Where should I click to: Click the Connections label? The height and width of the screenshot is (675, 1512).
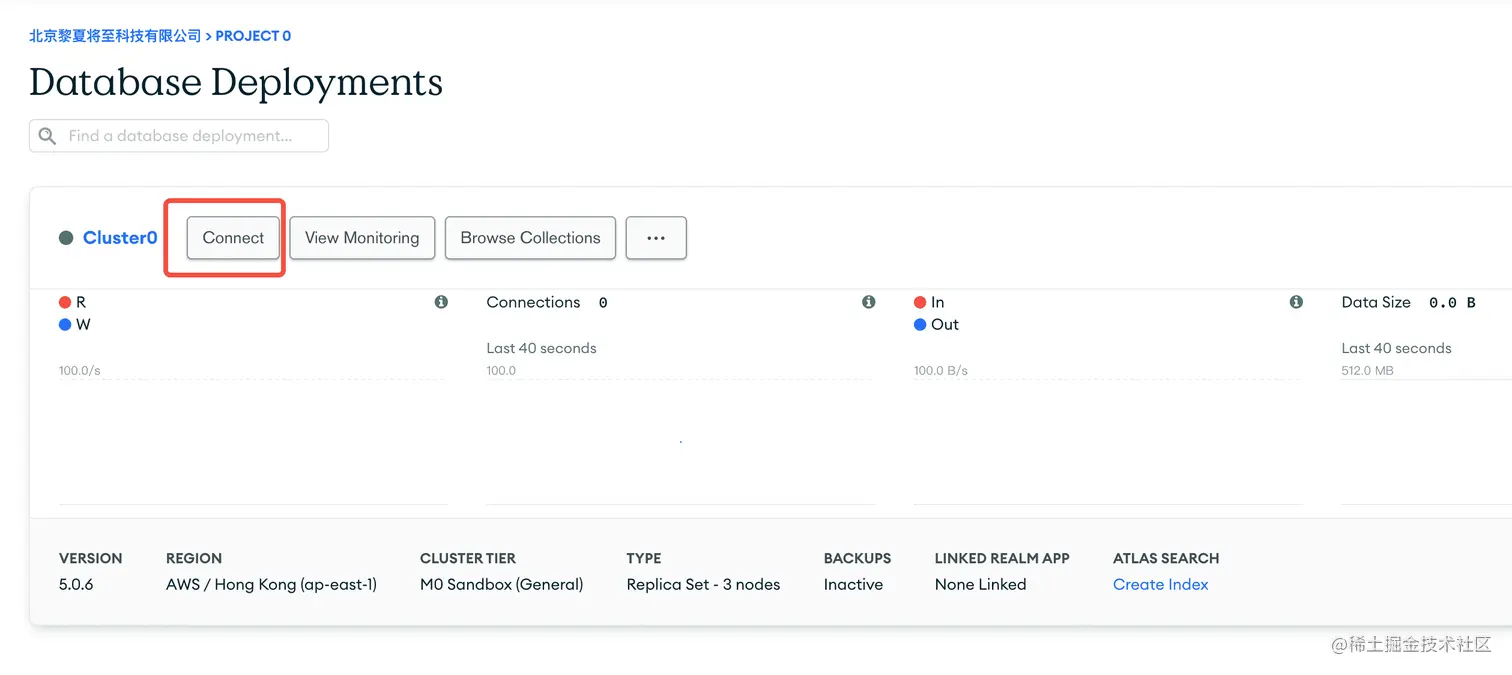(533, 302)
